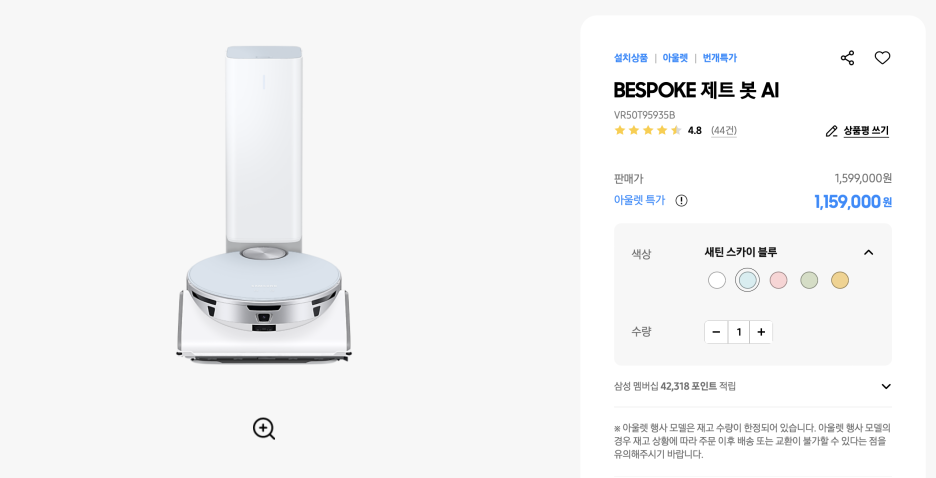Click the pencil icon for writing a review
The image size is (936, 478).
832,131
